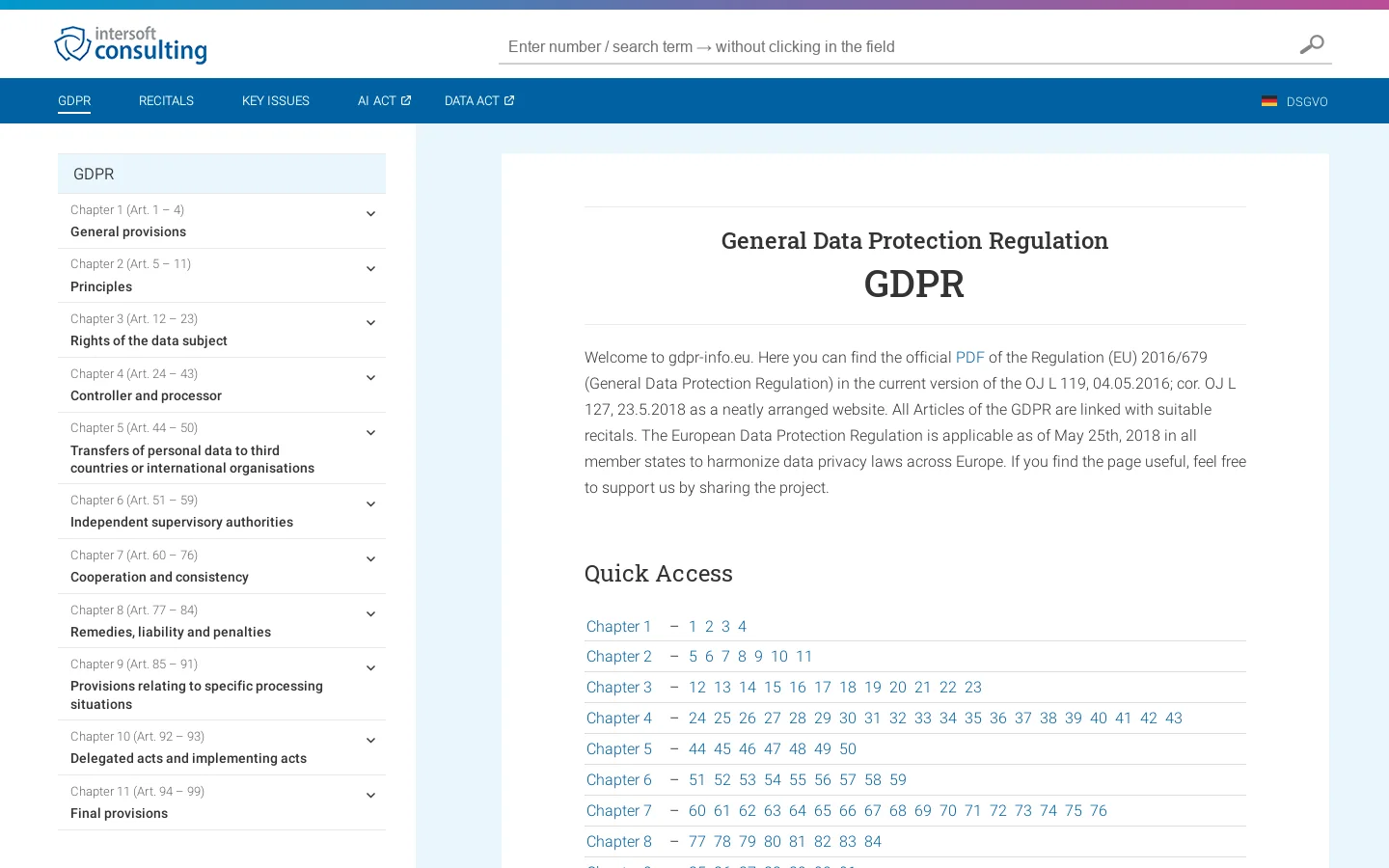Expand Chapter 7 Cooperation and consistency
The width and height of the screenshot is (1389, 868).
click(x=370, y=559)
